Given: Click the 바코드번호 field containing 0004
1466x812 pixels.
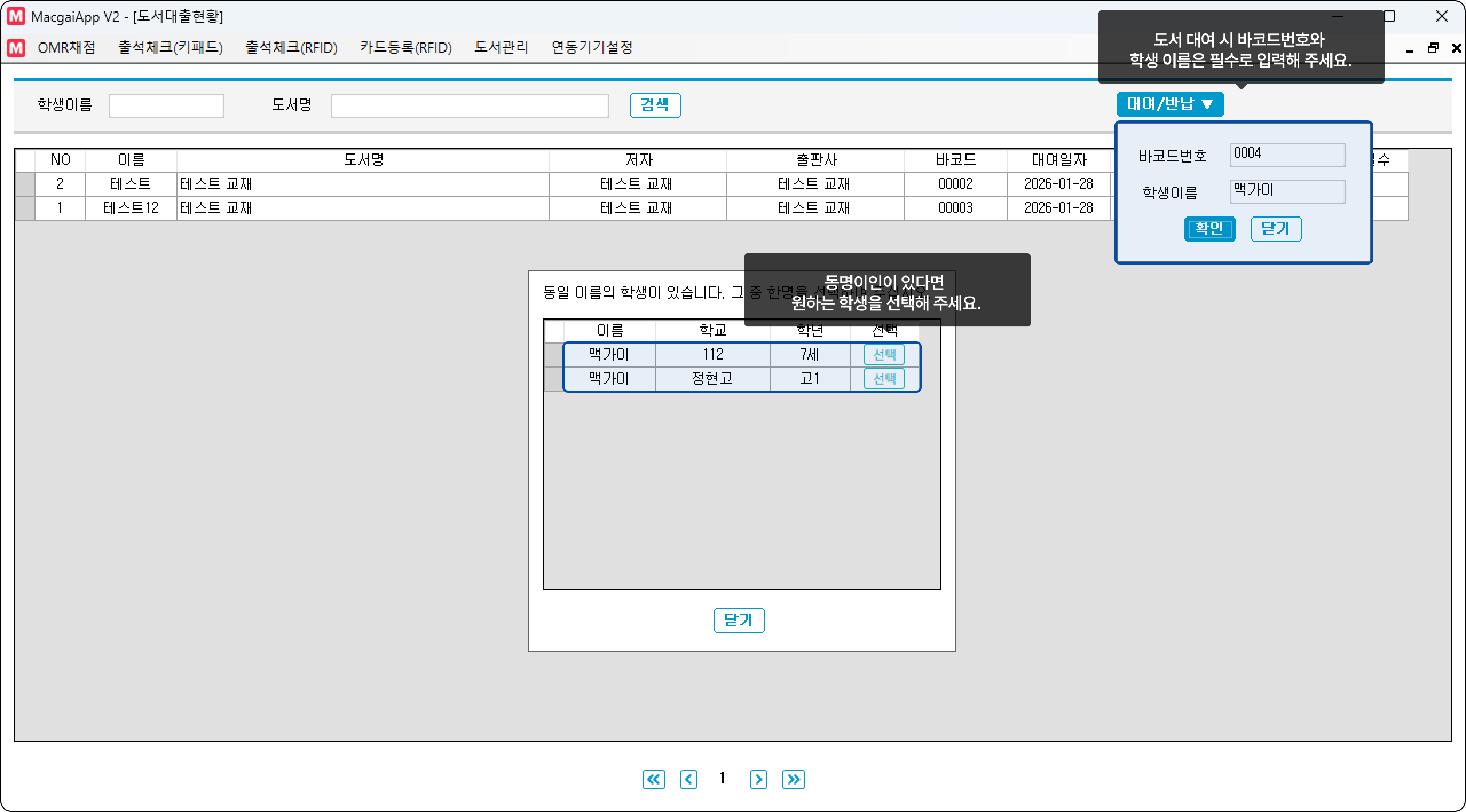Looking at the screenshot, I should coord(1287,155).
